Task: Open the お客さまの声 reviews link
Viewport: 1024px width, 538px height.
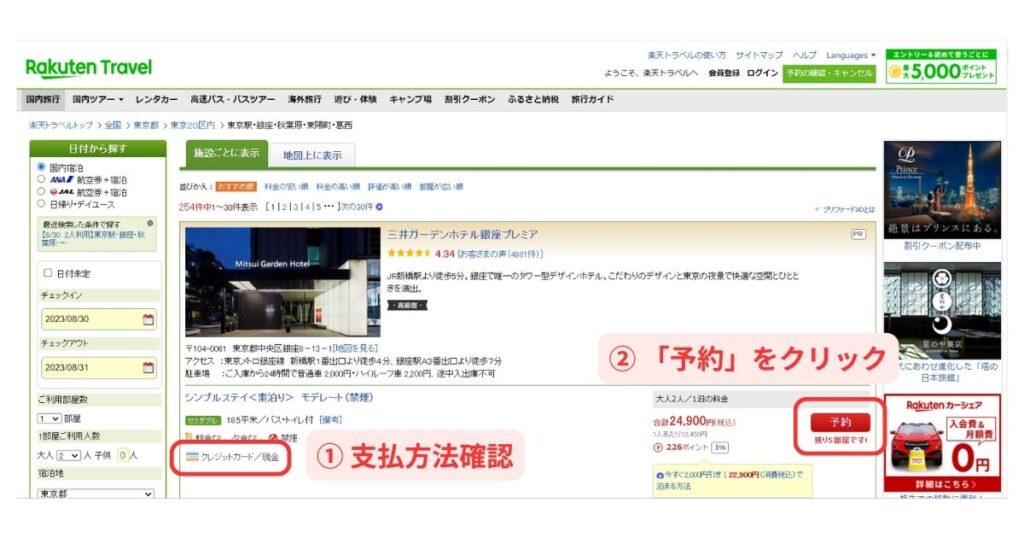Action: pyautogui.click(x=500, y=253)
